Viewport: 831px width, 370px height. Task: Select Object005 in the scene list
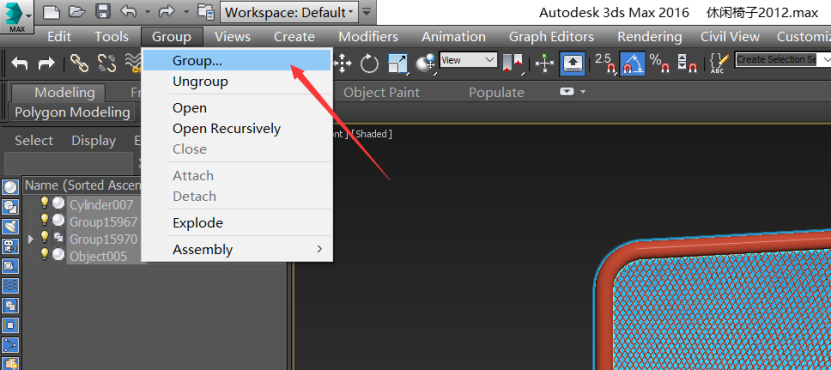tap(98, 257)
